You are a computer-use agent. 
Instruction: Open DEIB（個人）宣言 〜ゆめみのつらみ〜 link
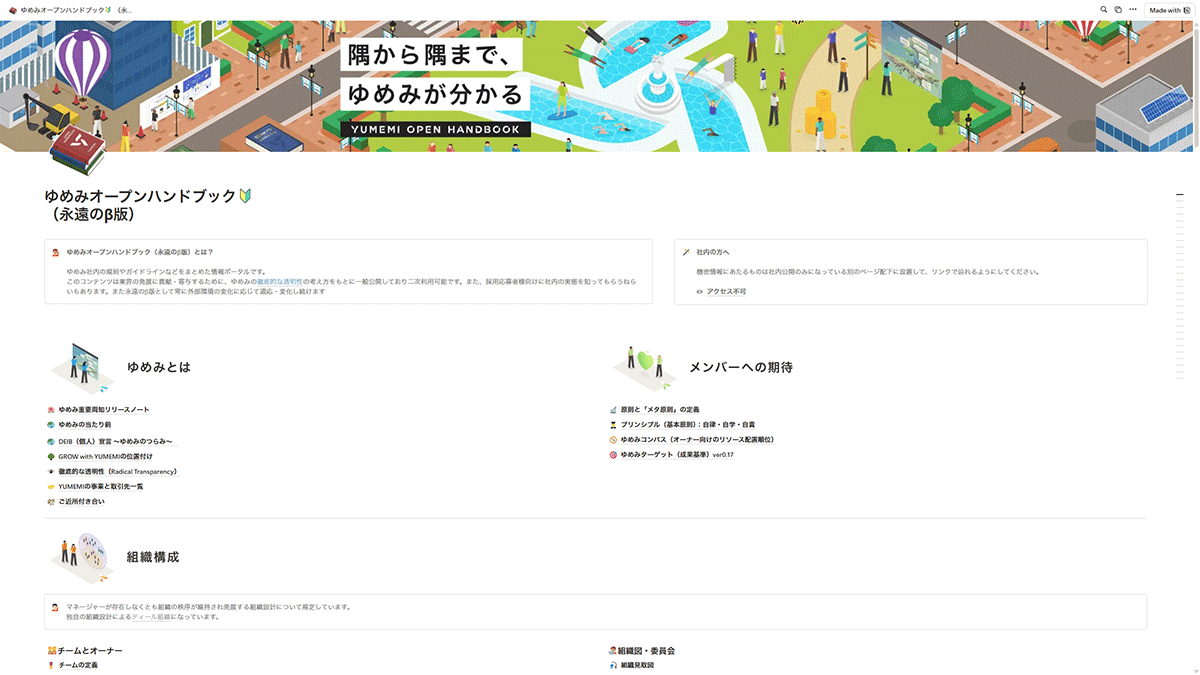point(115,441)
